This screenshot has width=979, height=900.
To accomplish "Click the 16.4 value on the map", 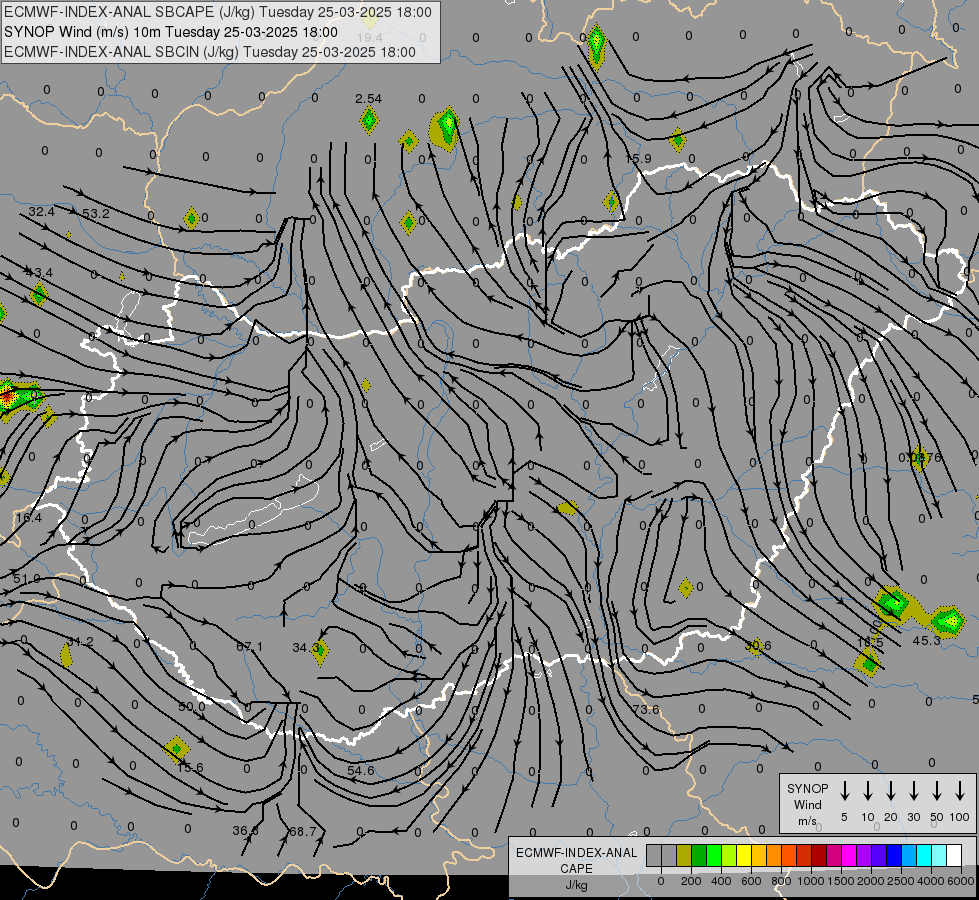I will click(x=29, y=518).
